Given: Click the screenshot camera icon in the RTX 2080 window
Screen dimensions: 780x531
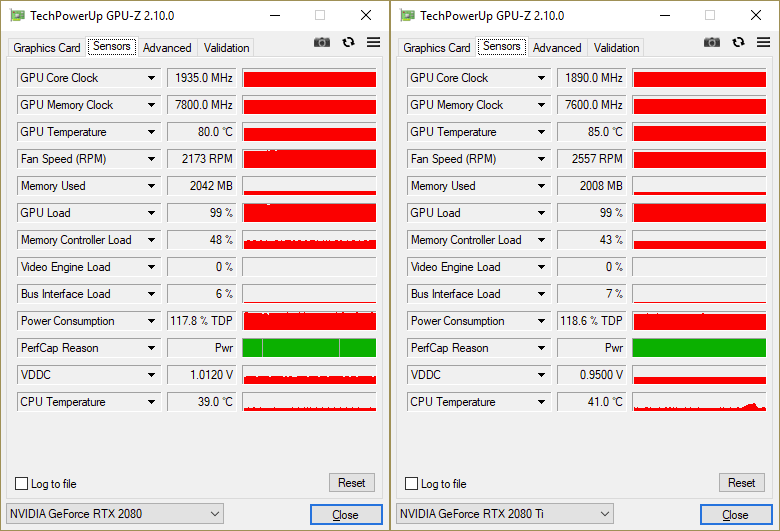Looking at the screenshot, I should pyautogui.click(x=322, y=42).
